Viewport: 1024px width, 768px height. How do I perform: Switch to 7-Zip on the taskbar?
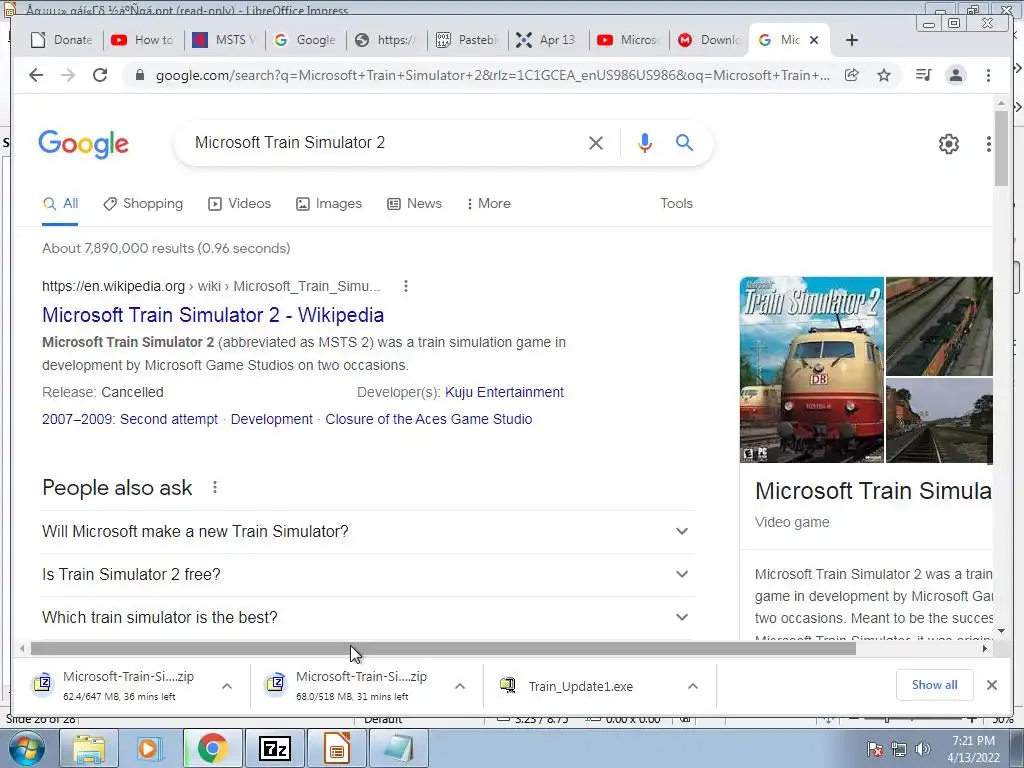coord(274,748)
